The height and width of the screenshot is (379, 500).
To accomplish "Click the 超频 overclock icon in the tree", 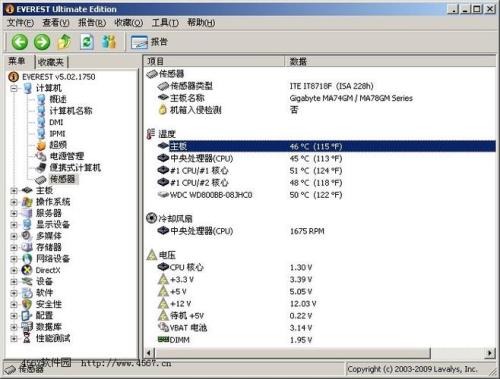I will click(x=41, y=145).
